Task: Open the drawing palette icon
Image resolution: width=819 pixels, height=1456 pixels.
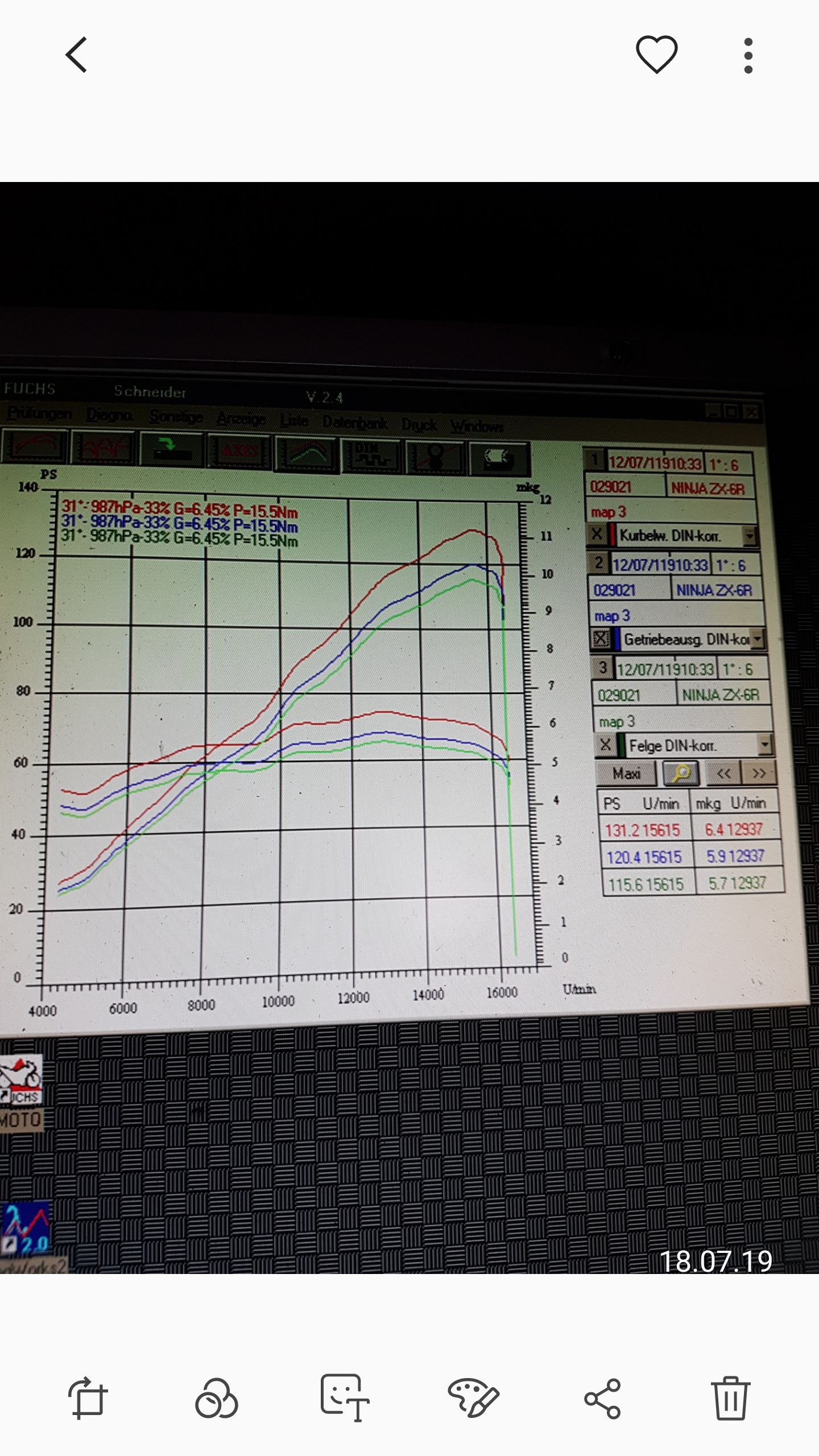Action: click(x=473, y=1398)
